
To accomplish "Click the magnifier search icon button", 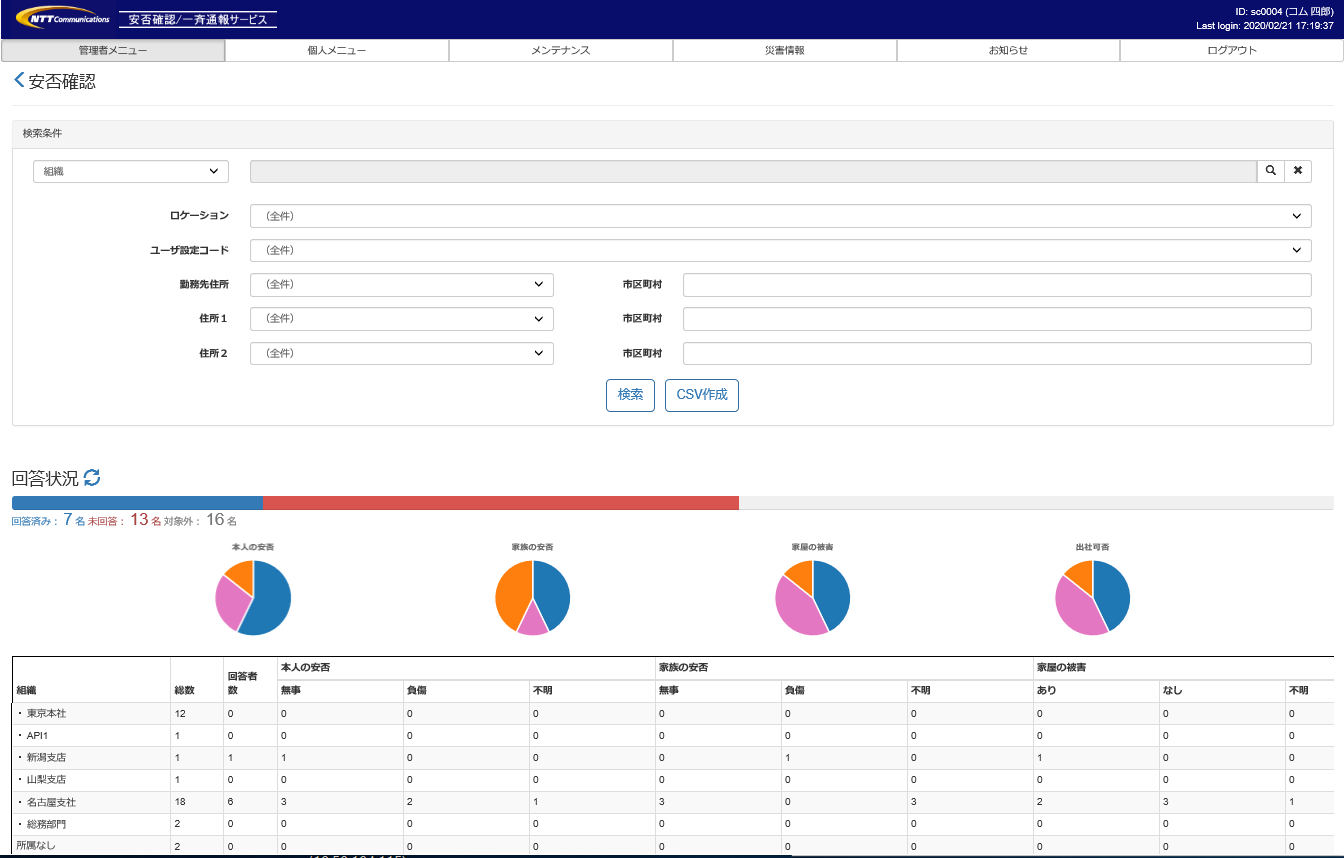I will pyautogui.click(x=1270, y=171).
